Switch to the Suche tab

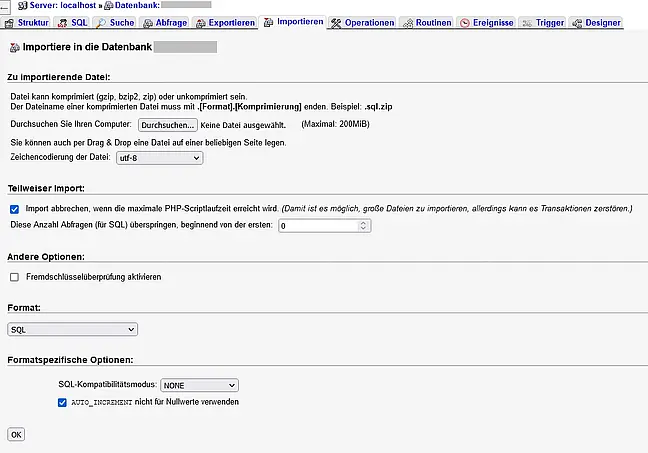115,23
